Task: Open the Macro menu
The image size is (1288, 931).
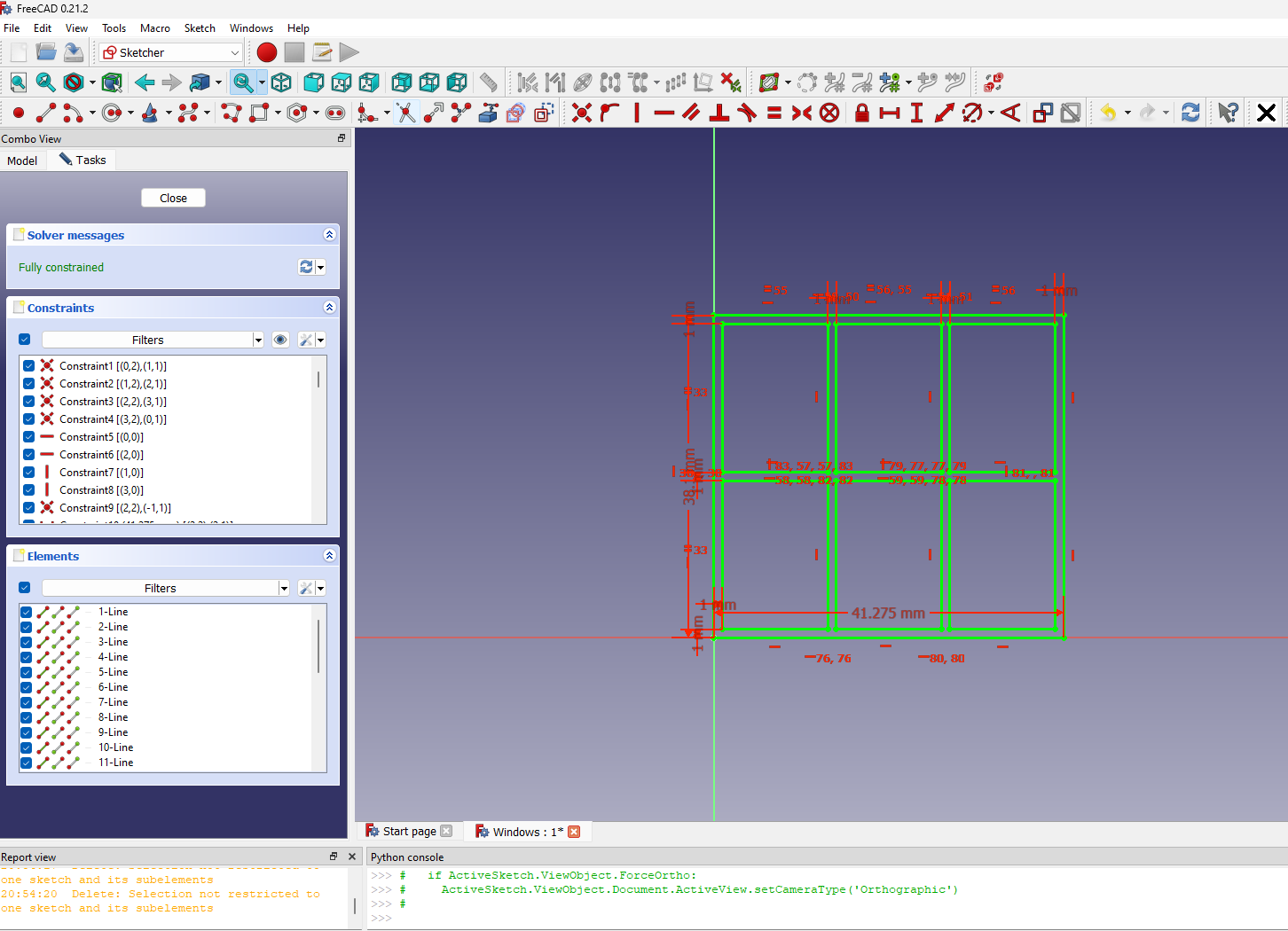Action: pos(155,28)
